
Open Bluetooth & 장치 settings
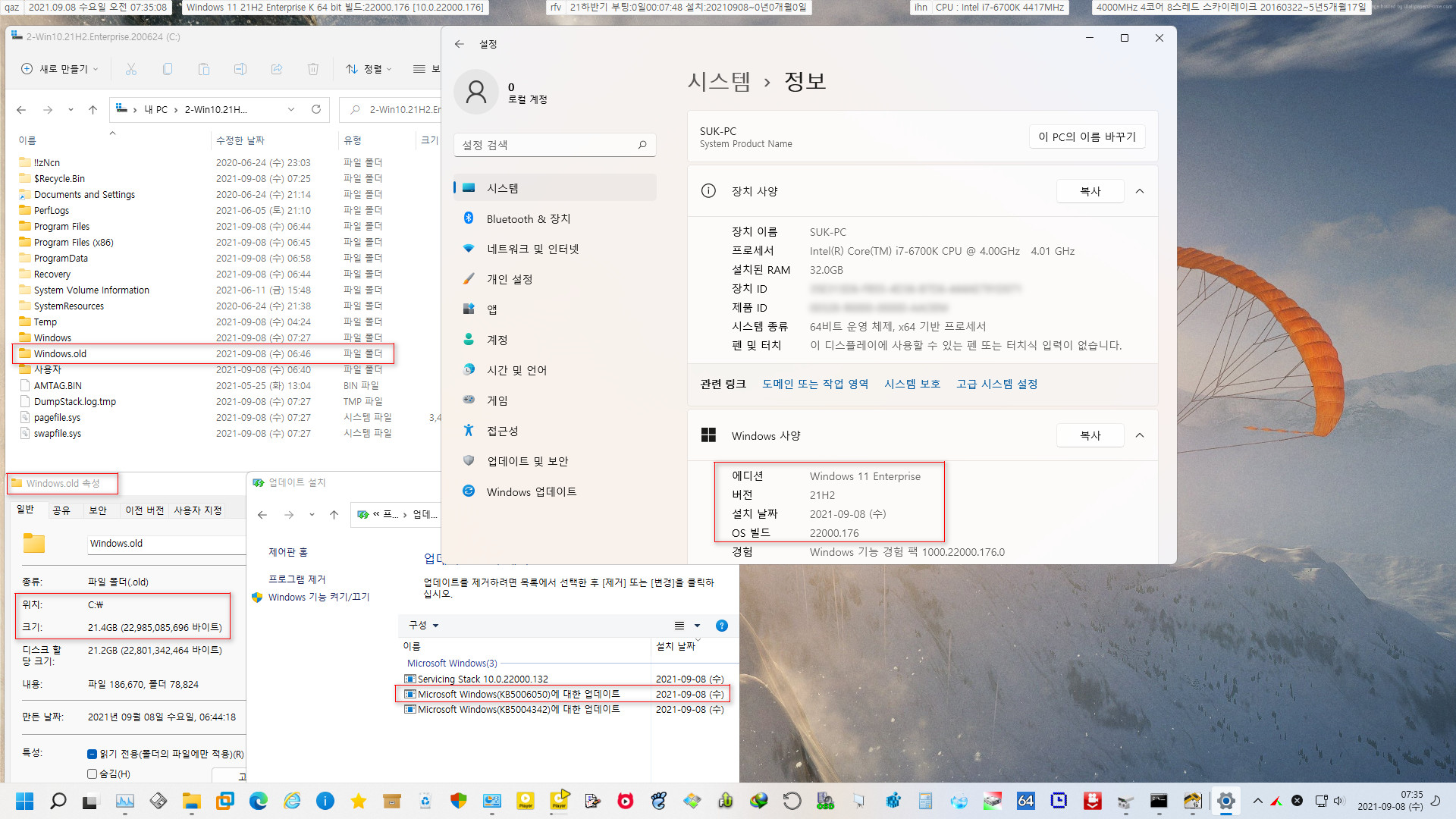tap(555, 218)
